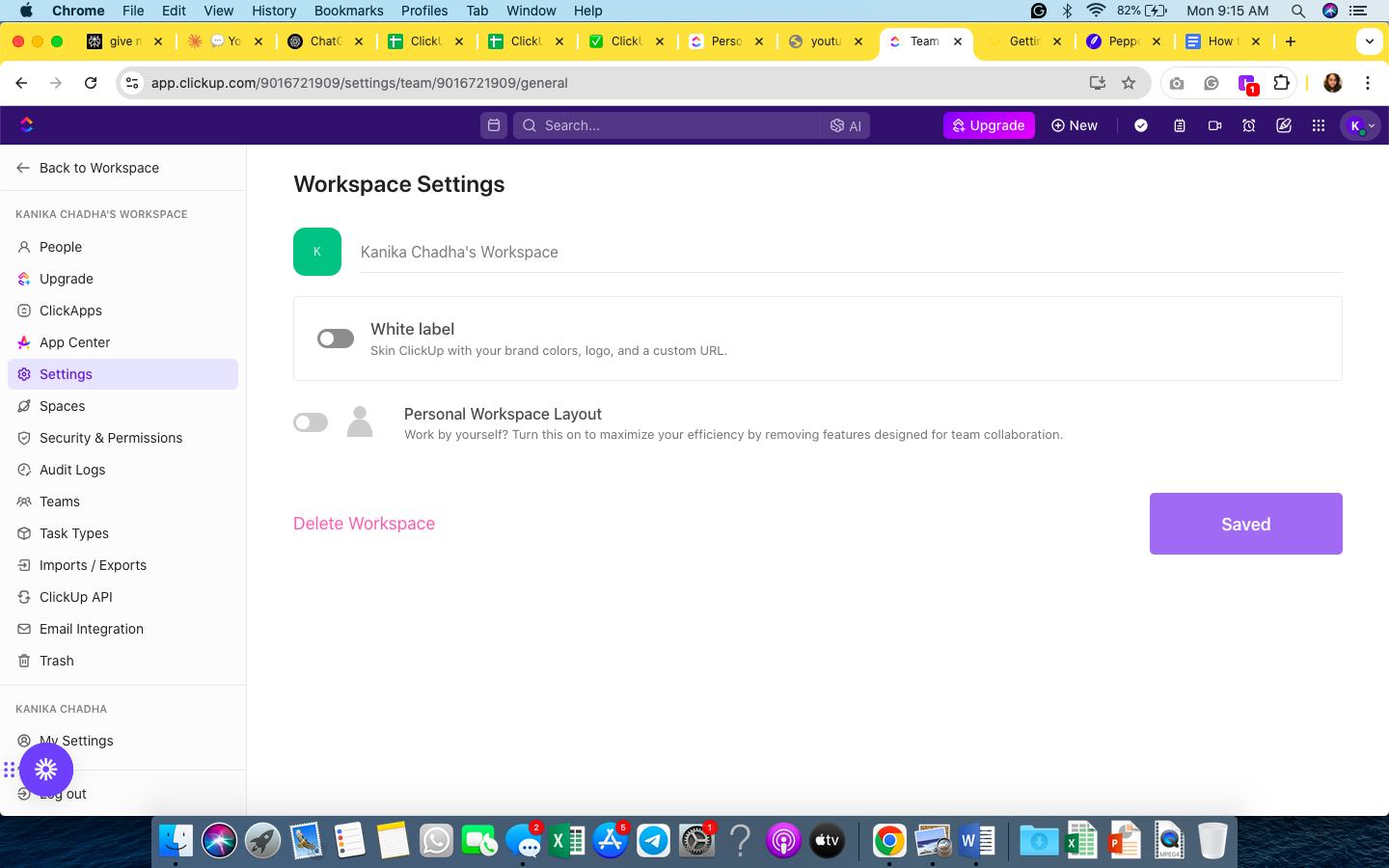The height and width of the screenshot is (868, 1389).
Task: Open the ClickUp AI button in search bar
Action: click(x=846, y=125)
